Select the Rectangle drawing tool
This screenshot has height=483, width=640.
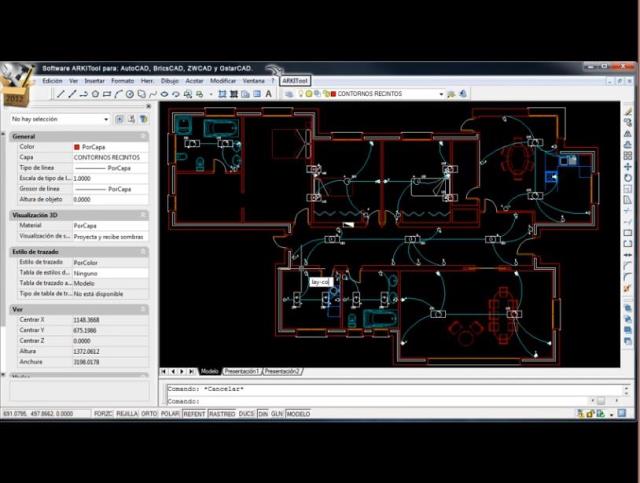107,94
